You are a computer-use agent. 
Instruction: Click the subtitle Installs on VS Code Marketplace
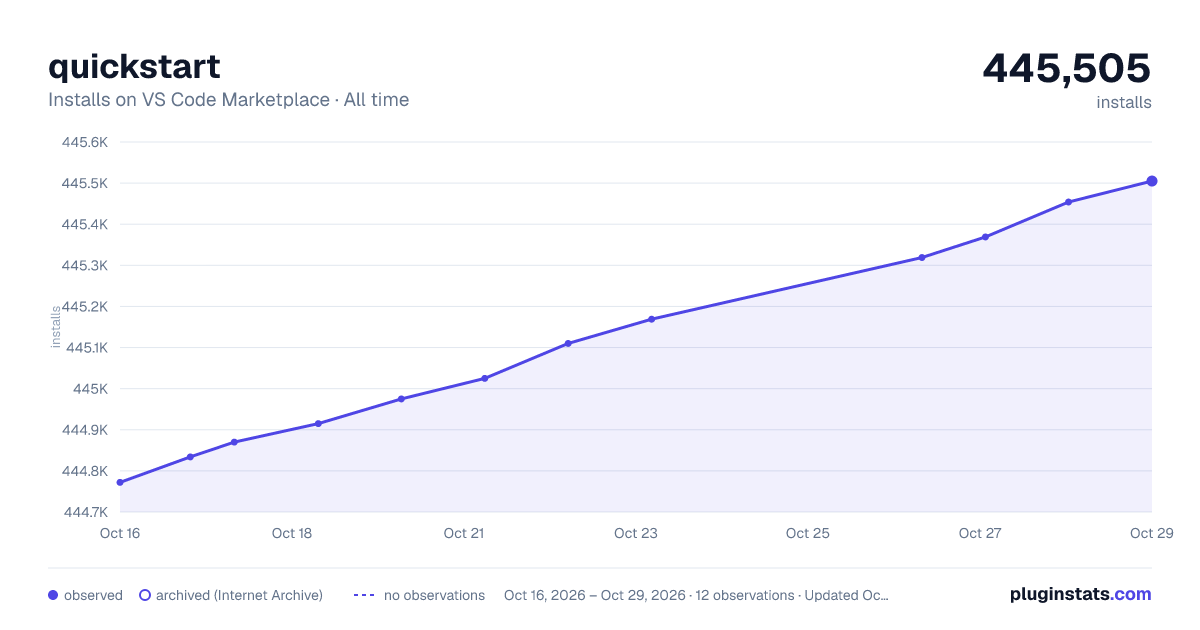coord(188,100)
